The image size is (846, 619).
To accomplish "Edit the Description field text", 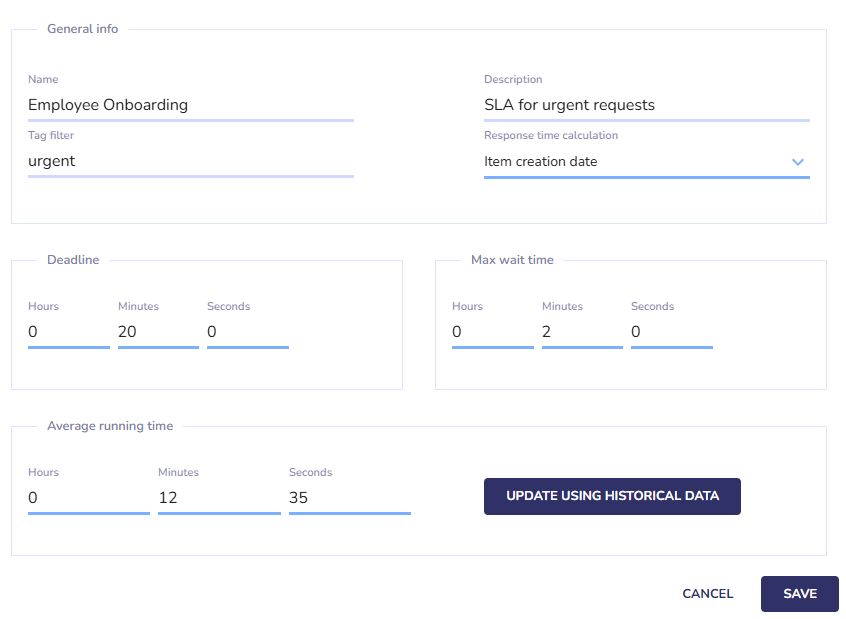I will [646, 105].
